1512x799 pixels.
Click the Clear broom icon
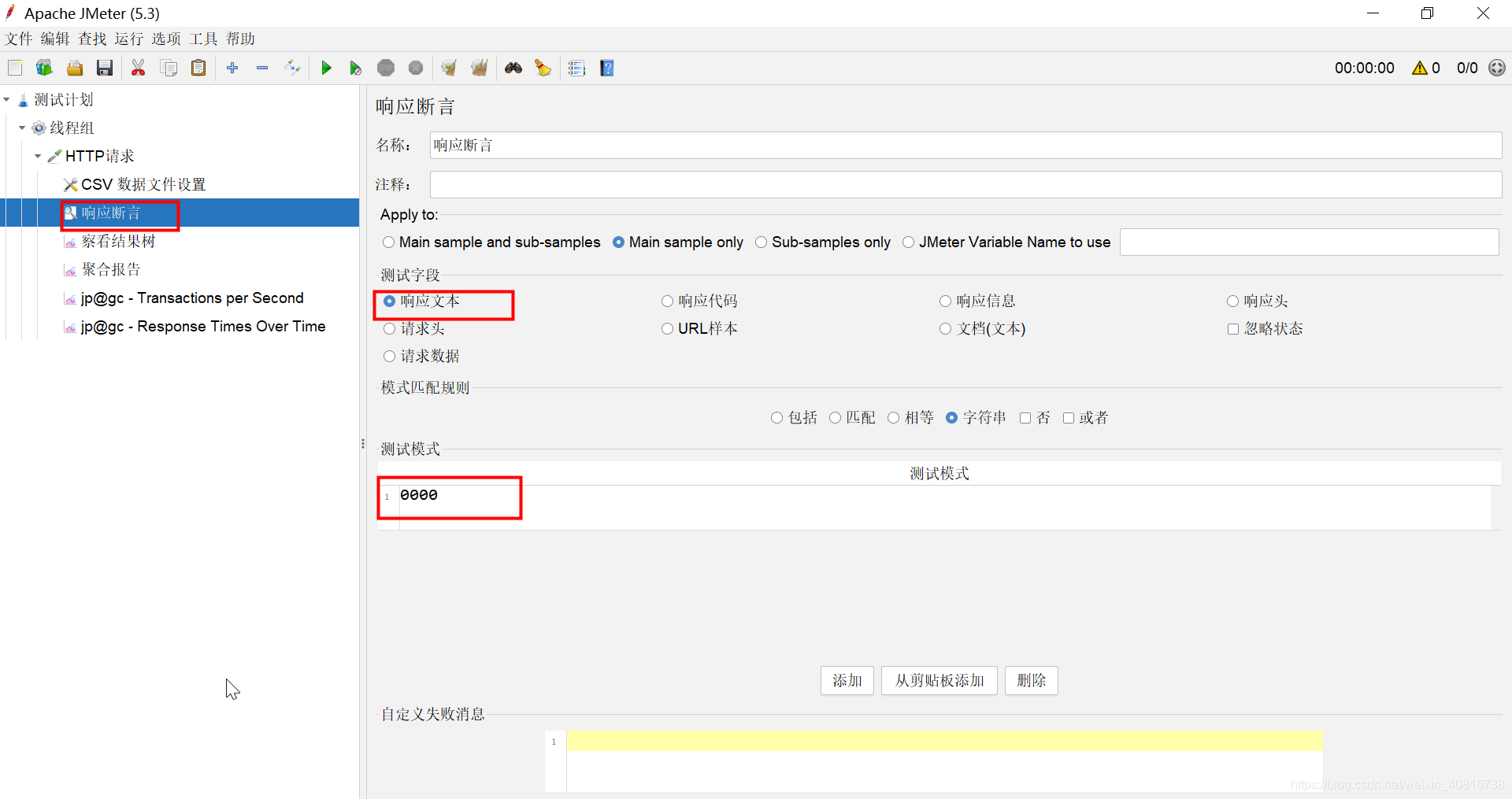pos(449,68)
